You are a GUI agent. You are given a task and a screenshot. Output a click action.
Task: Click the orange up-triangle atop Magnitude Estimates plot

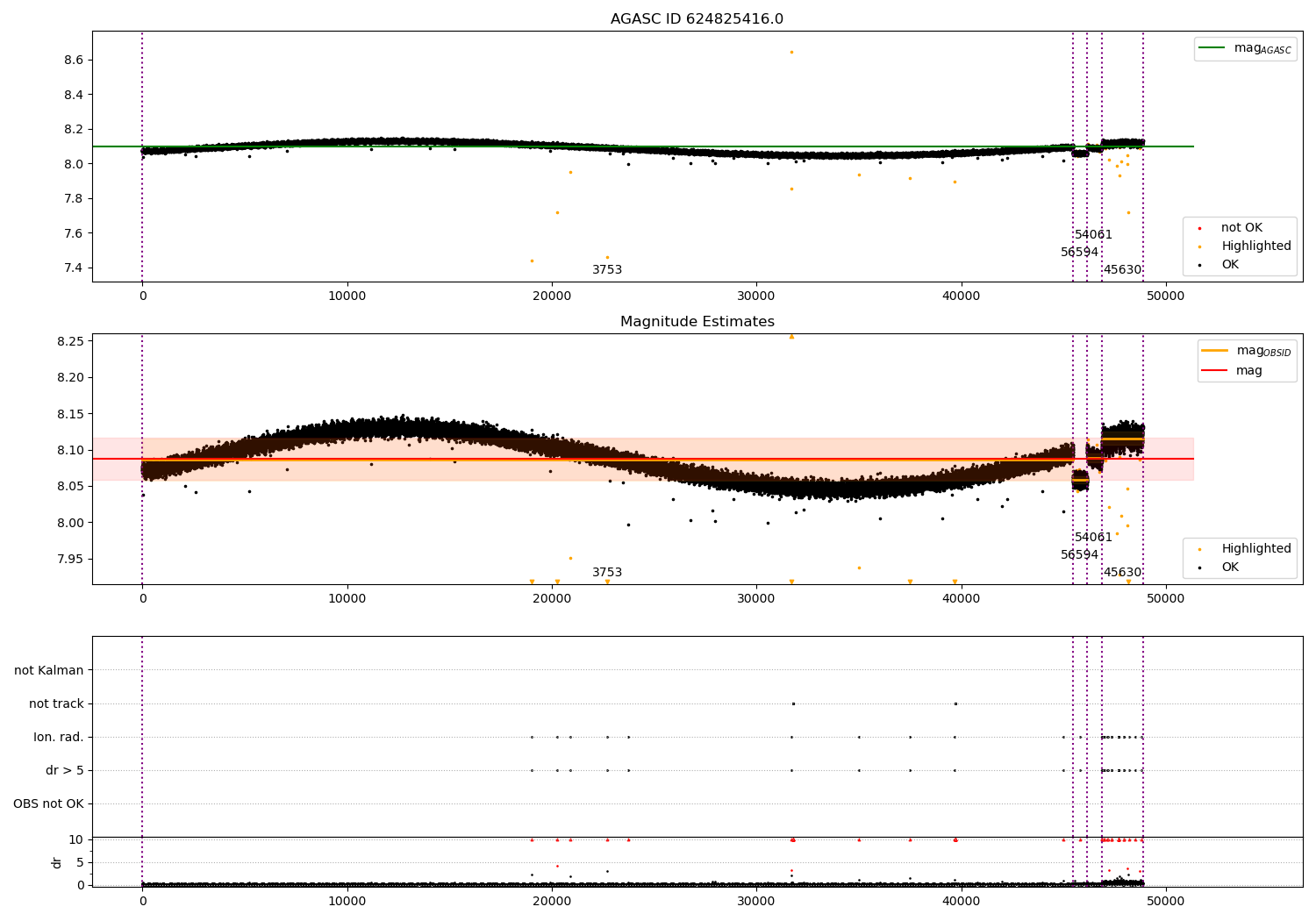[791, 336]
